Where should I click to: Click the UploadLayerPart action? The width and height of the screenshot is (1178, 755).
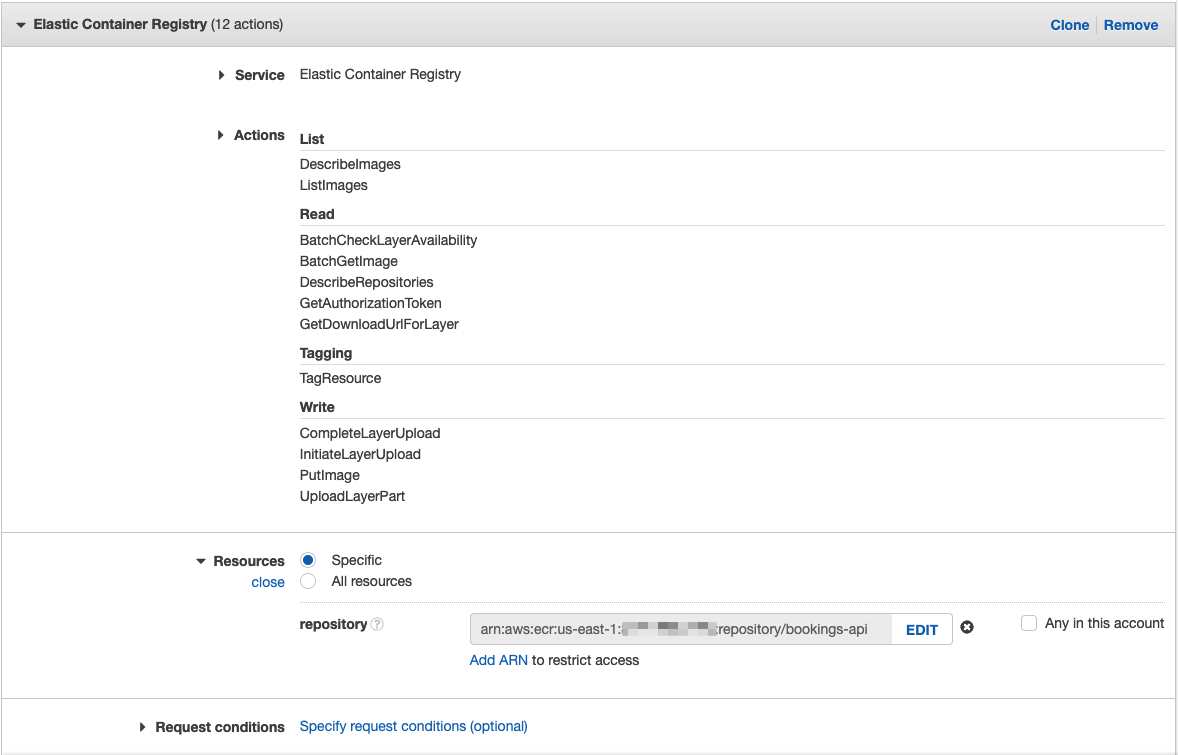[x=352, y=497]
